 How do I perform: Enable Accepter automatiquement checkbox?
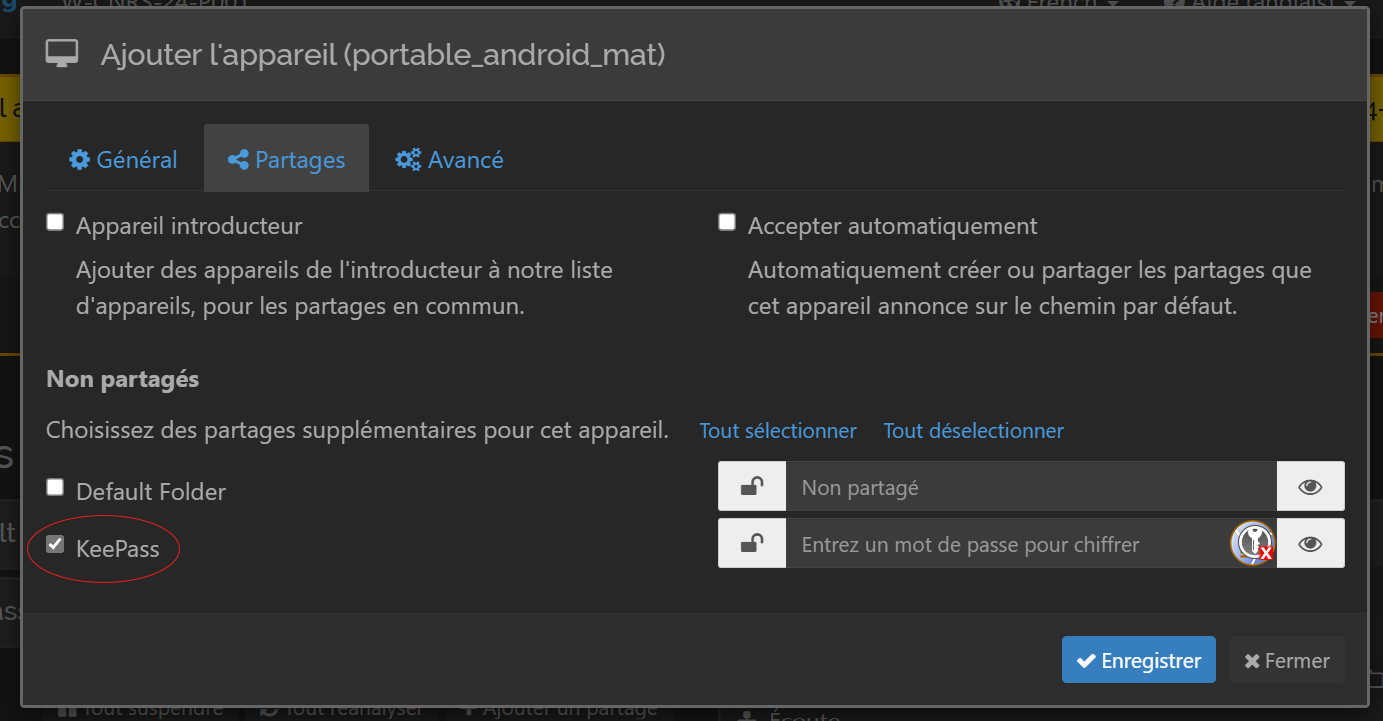(x=727, y=222)
